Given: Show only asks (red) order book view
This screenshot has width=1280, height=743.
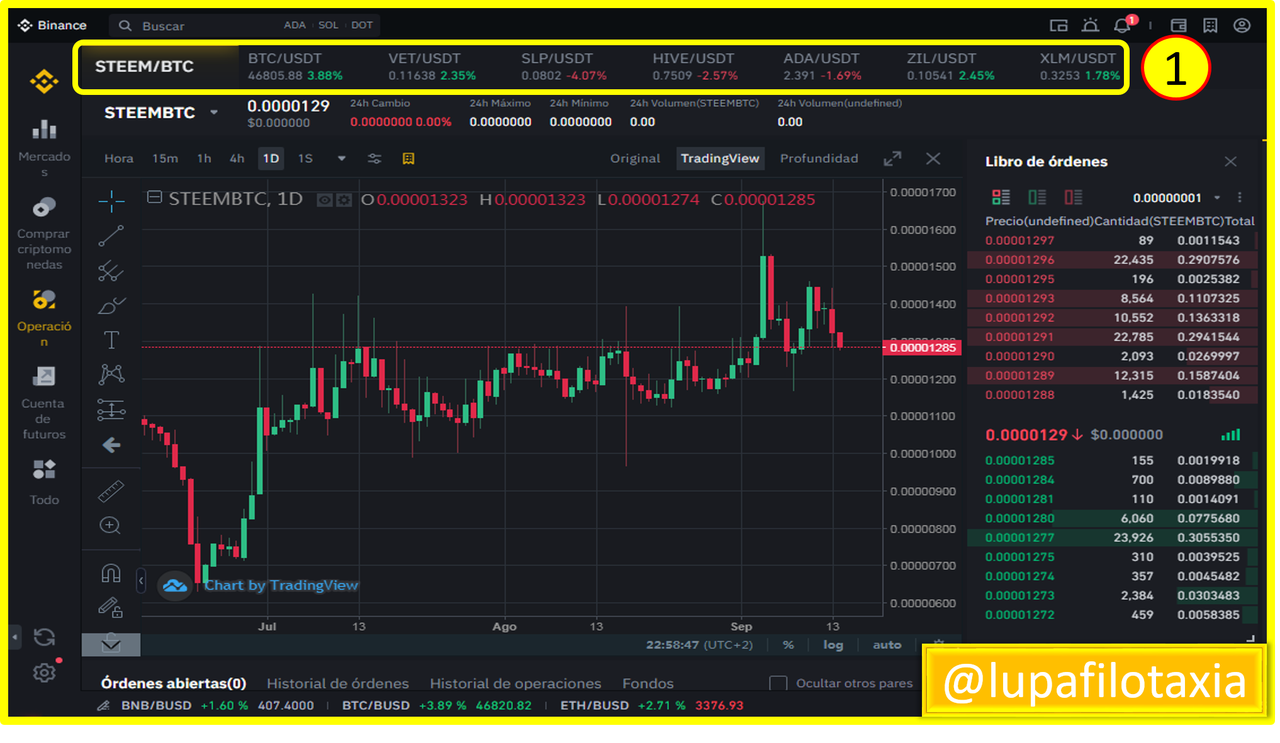Looking at the screenshot, I should coord(1073,197).
